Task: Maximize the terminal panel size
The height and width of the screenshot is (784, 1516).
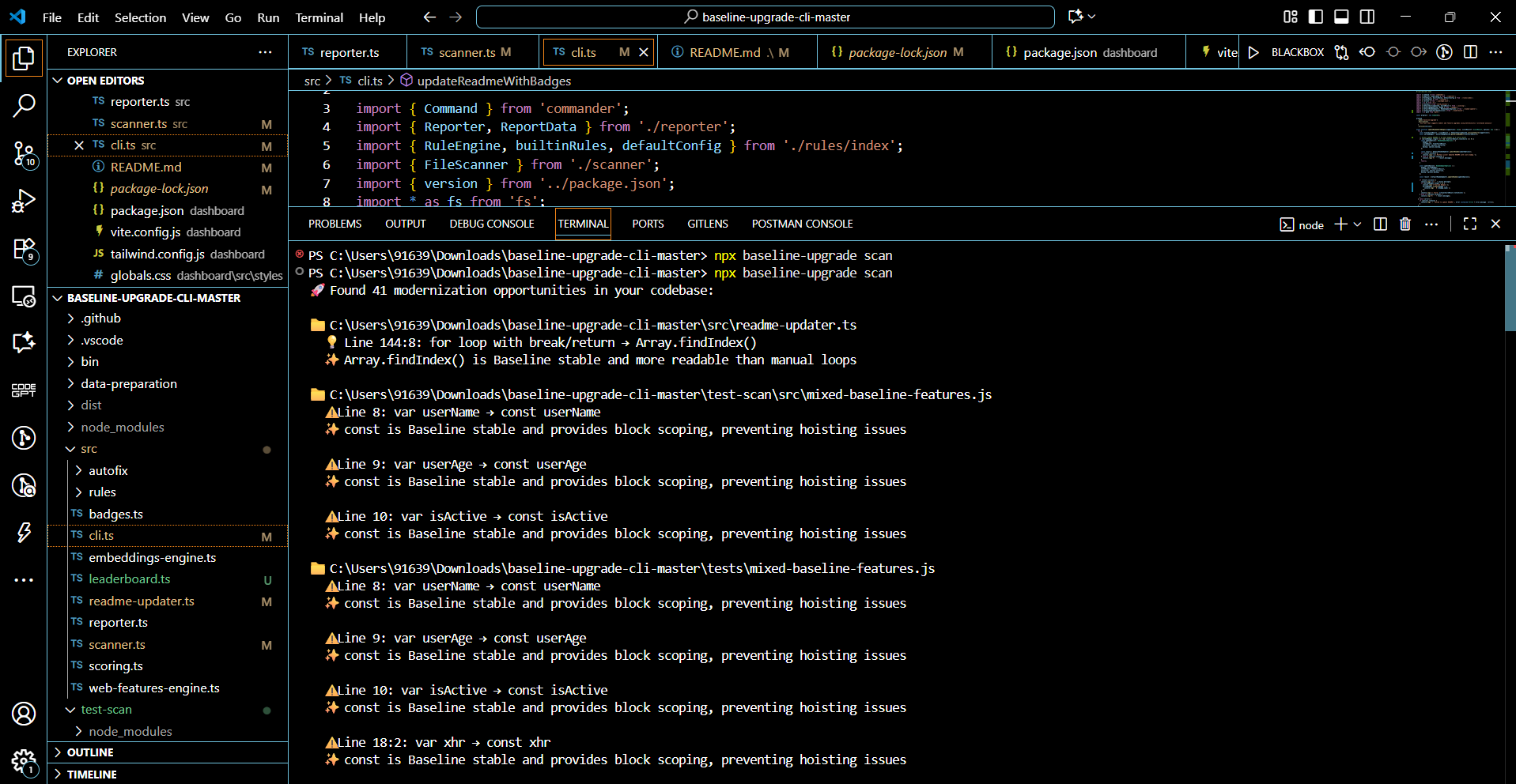Action: [1470, 224]
